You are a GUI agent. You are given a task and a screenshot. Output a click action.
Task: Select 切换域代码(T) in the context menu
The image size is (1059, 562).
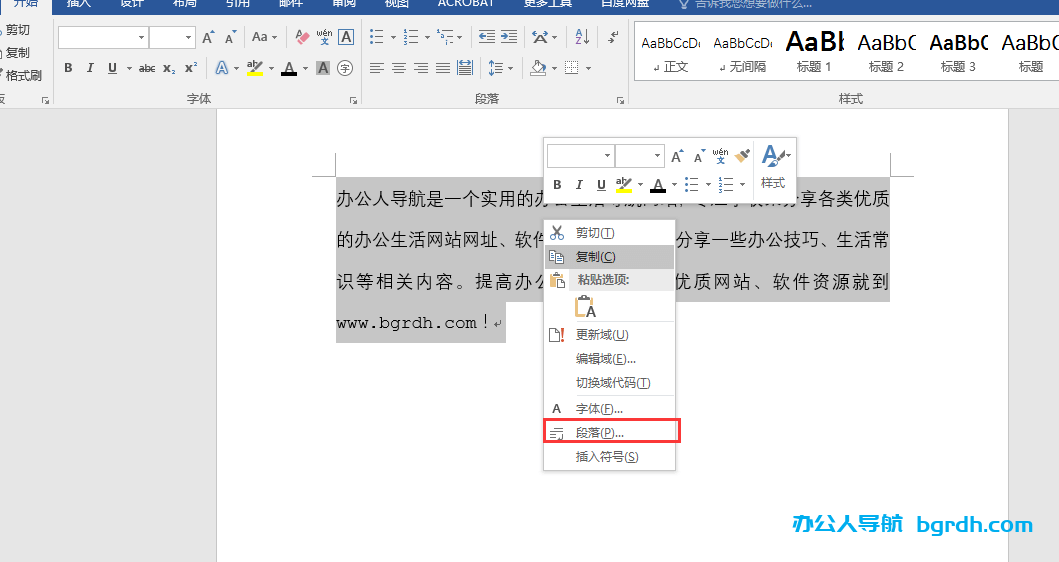click(x=610, y=383)
